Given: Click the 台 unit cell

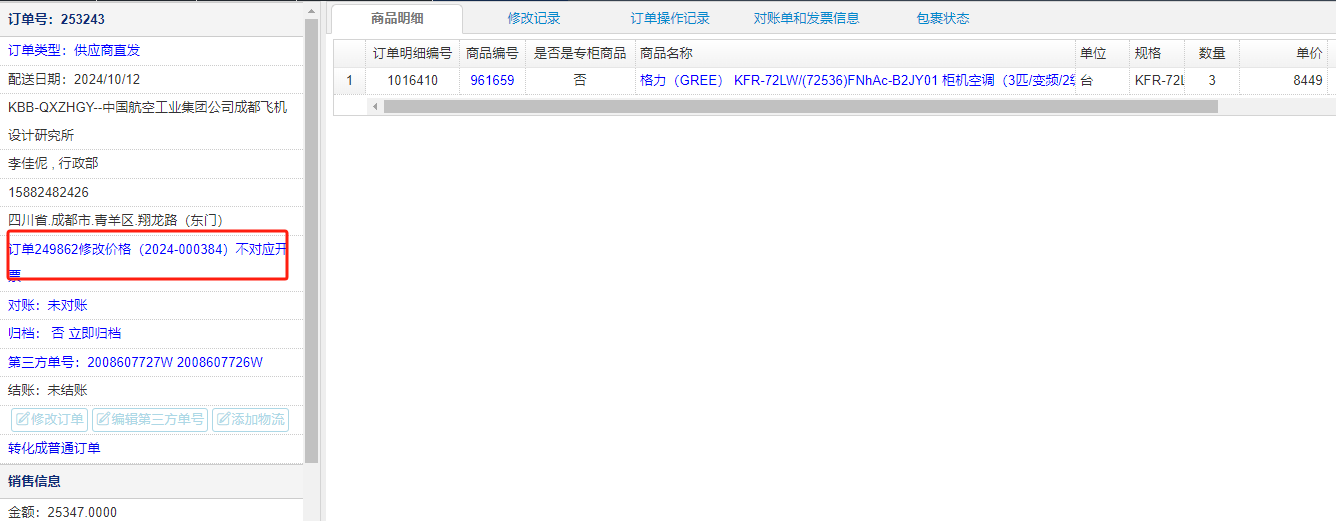Looking at the screenshot, I should coord(1102,80).
